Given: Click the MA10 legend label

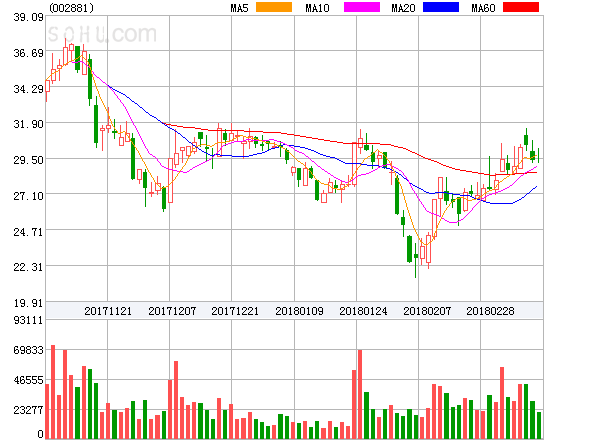Looking at the screenshot, I should (x=317, y=8).
